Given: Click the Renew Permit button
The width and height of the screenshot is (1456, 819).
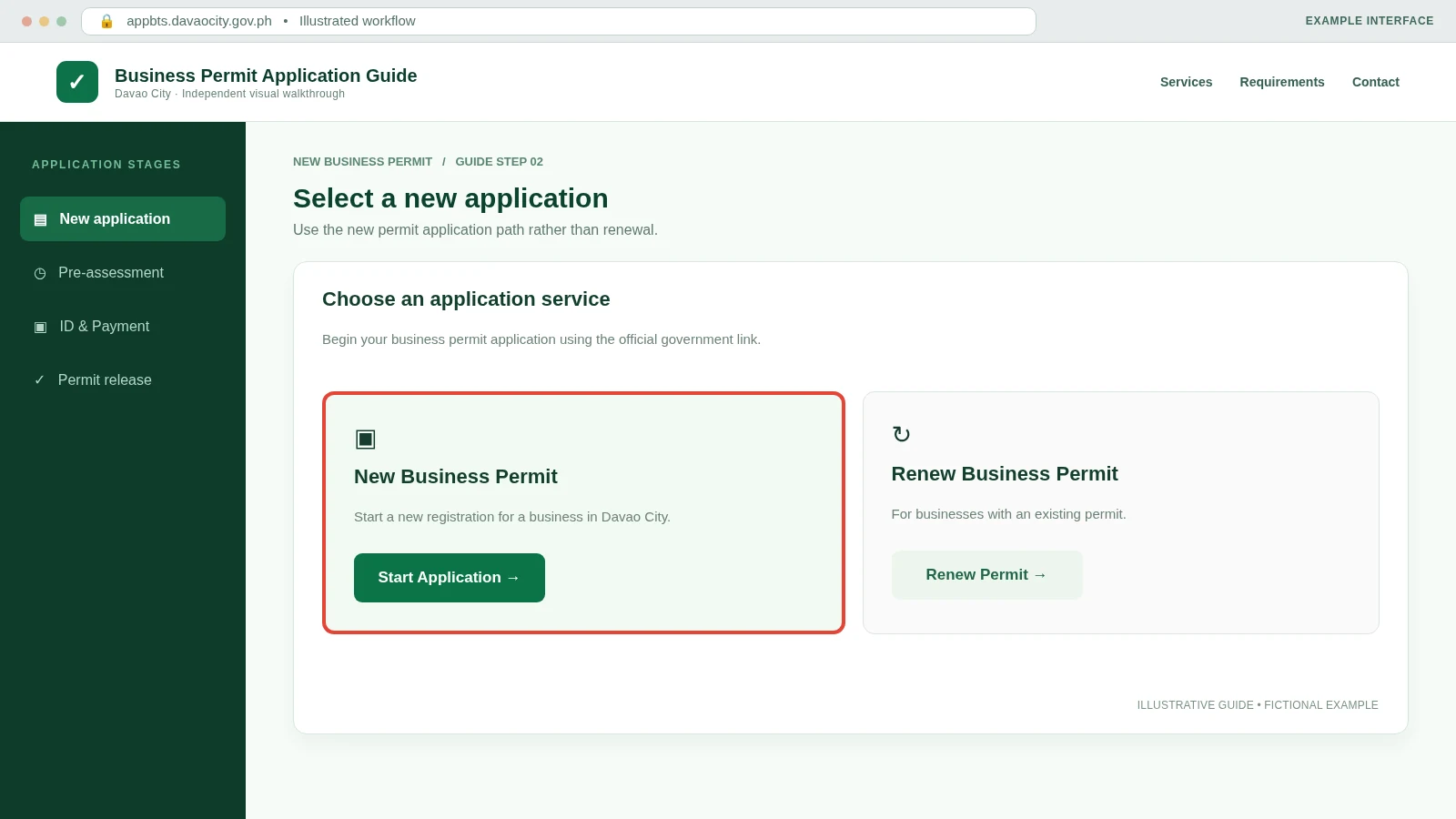Looking at the screenshot, I should tap(986, 575).
